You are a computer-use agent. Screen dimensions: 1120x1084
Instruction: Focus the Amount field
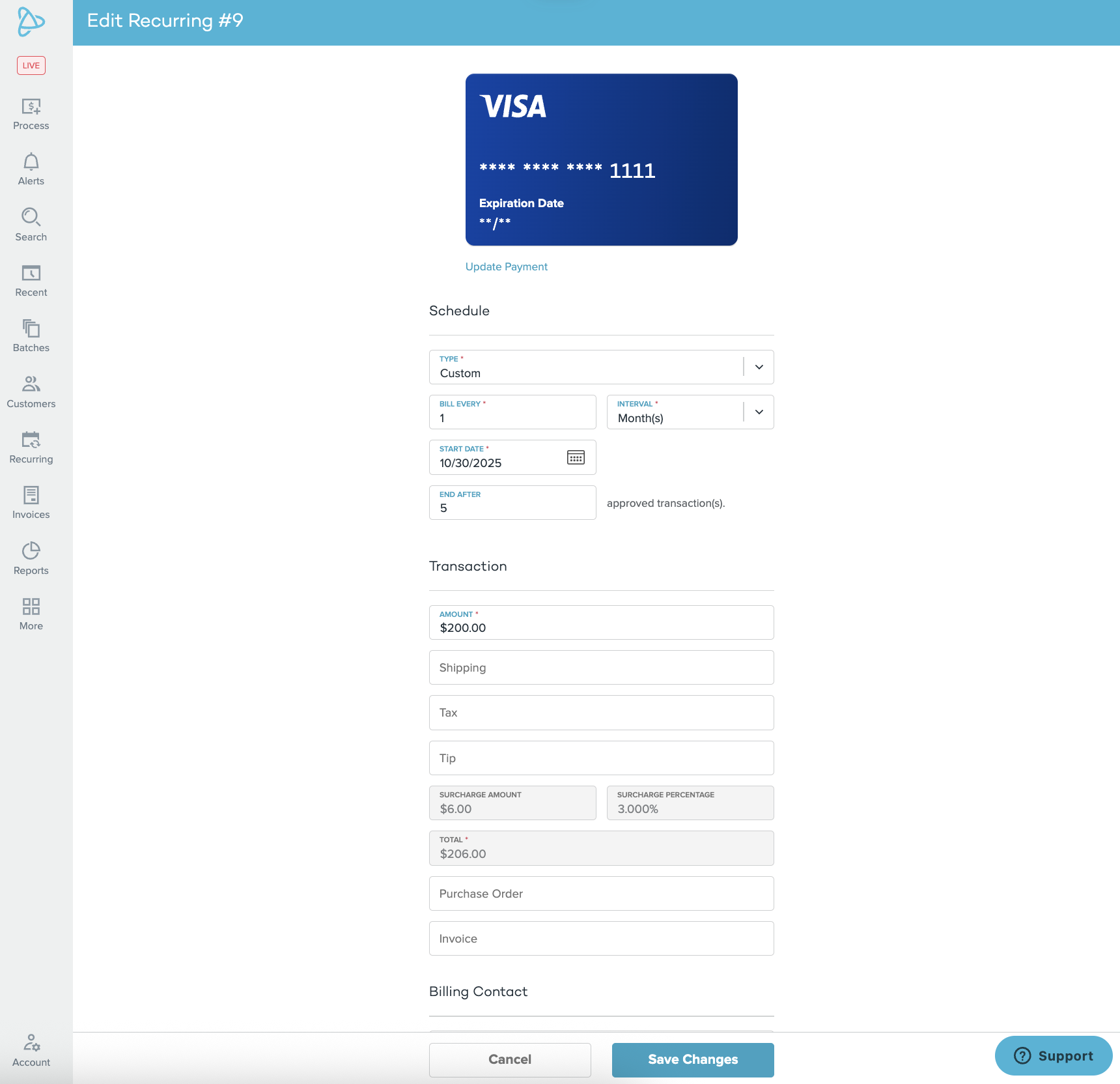(602, 622)
